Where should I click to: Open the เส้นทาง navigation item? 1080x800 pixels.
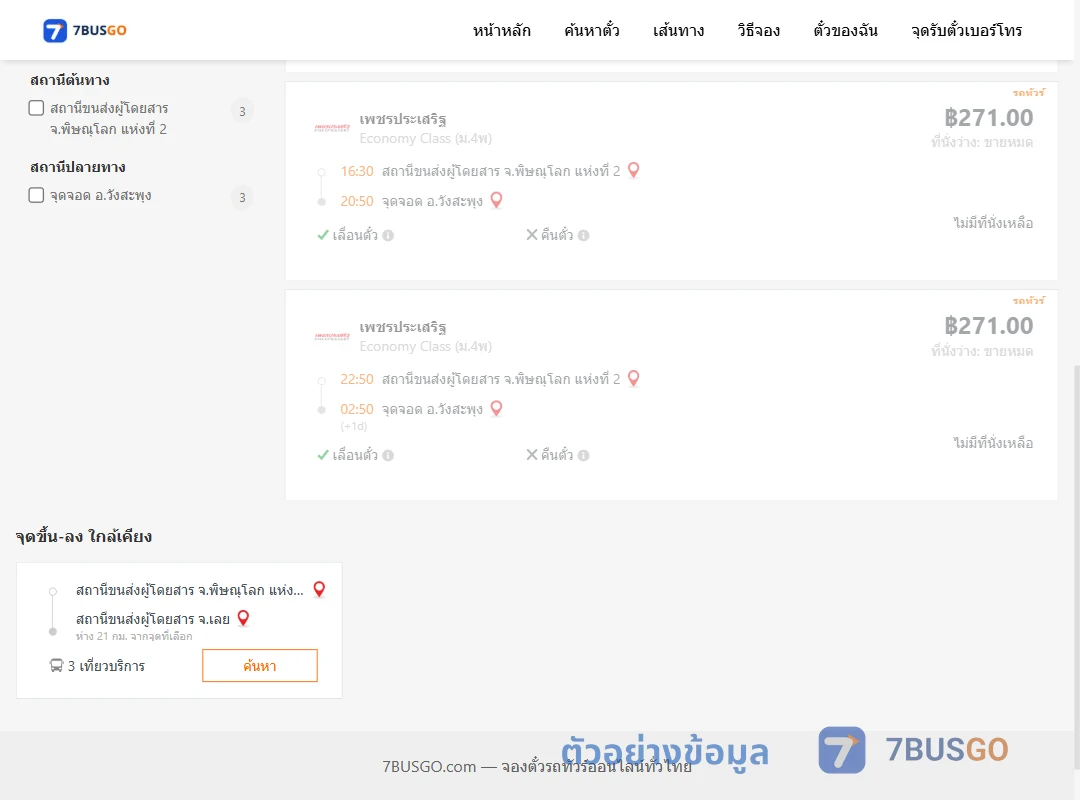point(678,30)
